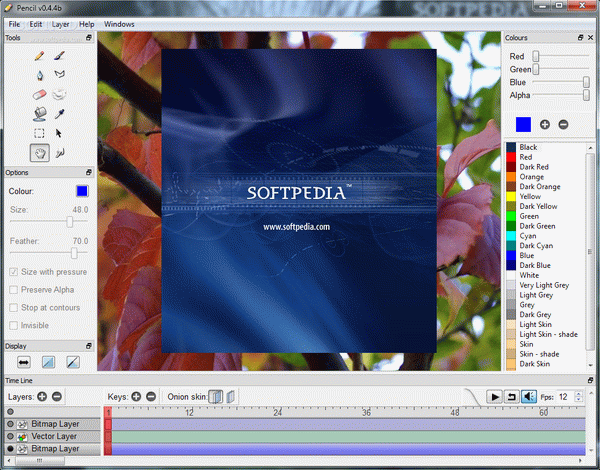Enable the Invisible checkbox
The height and width of the screenshot is (470, 600).
tap(13, 325)
